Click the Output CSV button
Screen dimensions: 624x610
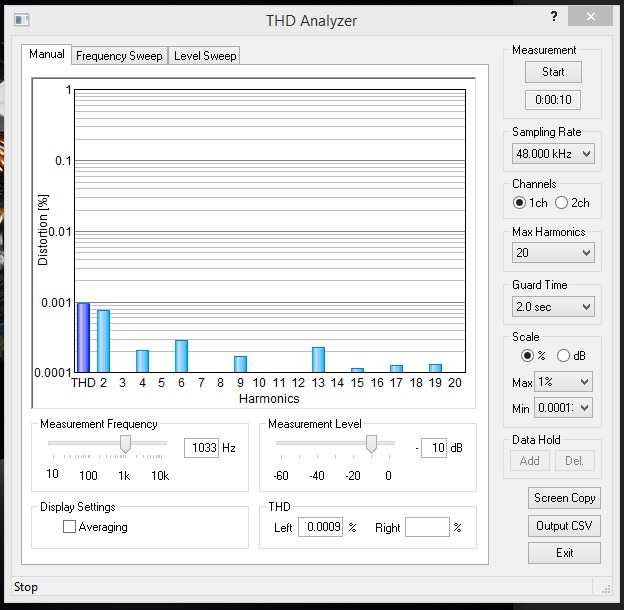(x=564, y=525)
